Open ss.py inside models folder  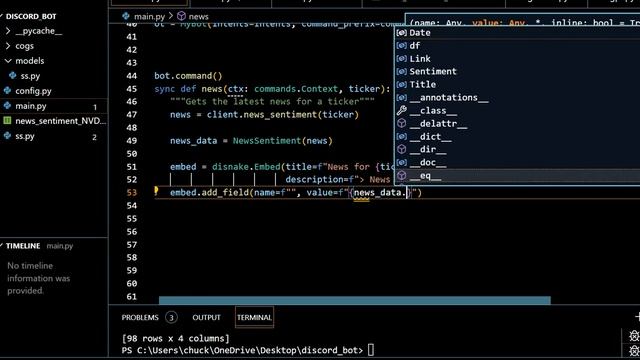[x=30, y=76]
